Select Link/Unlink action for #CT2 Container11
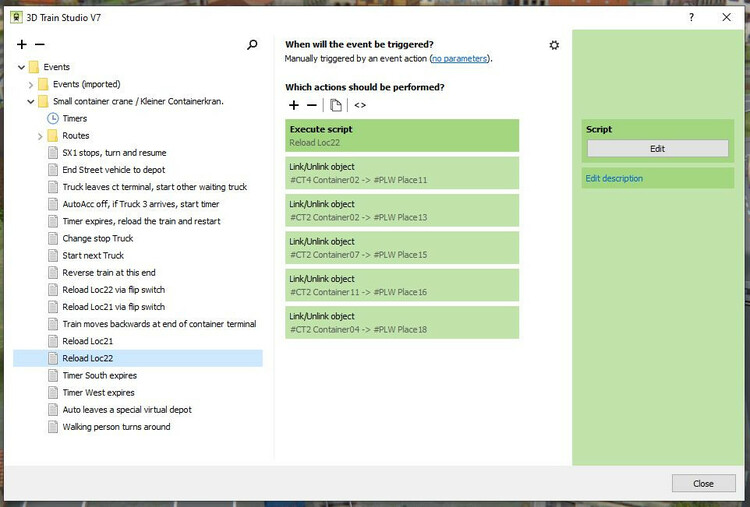The height and width of the screenshot is (507, 750). click(402, 285)
